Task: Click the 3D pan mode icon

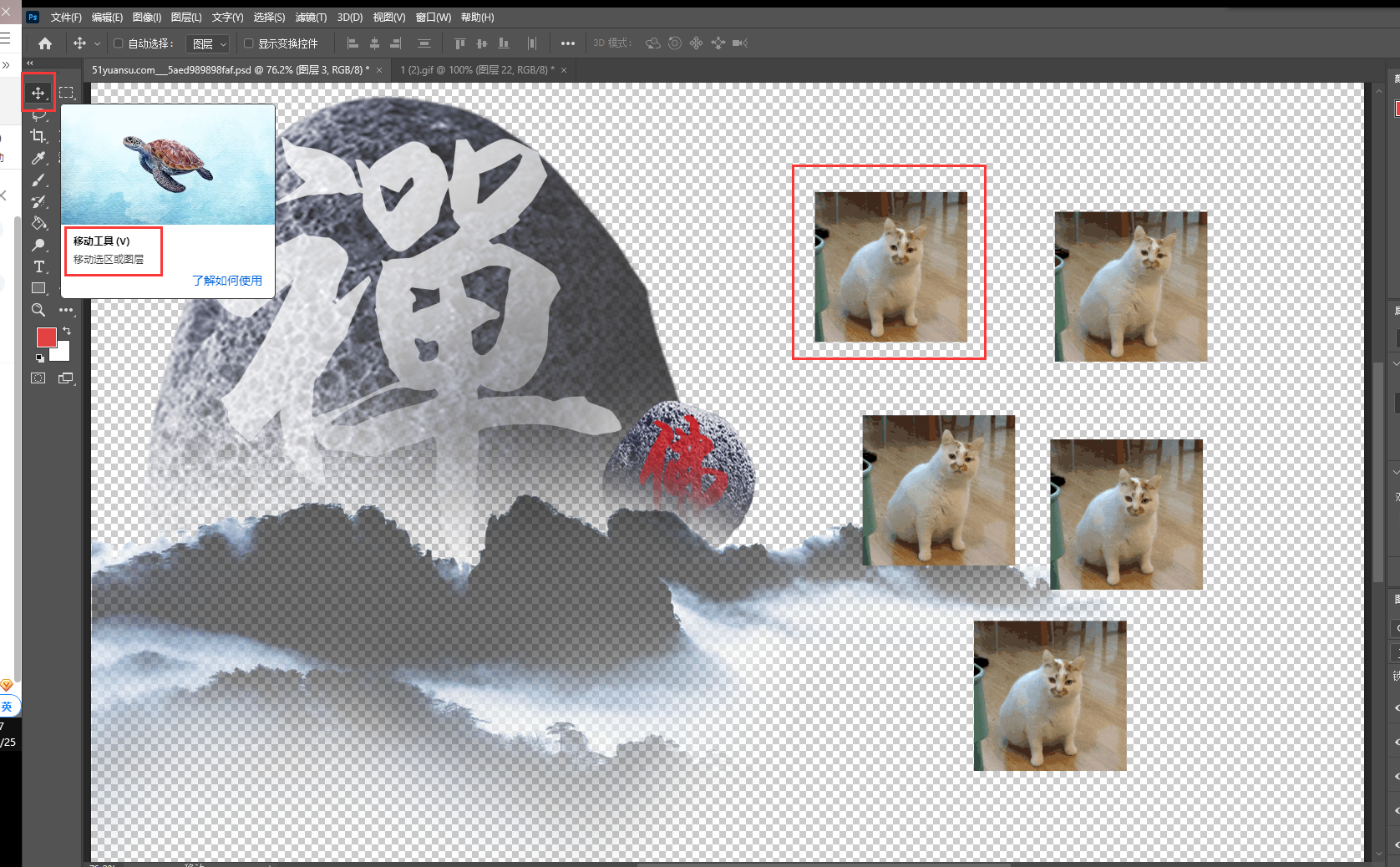Action: [x=697, y=43]
